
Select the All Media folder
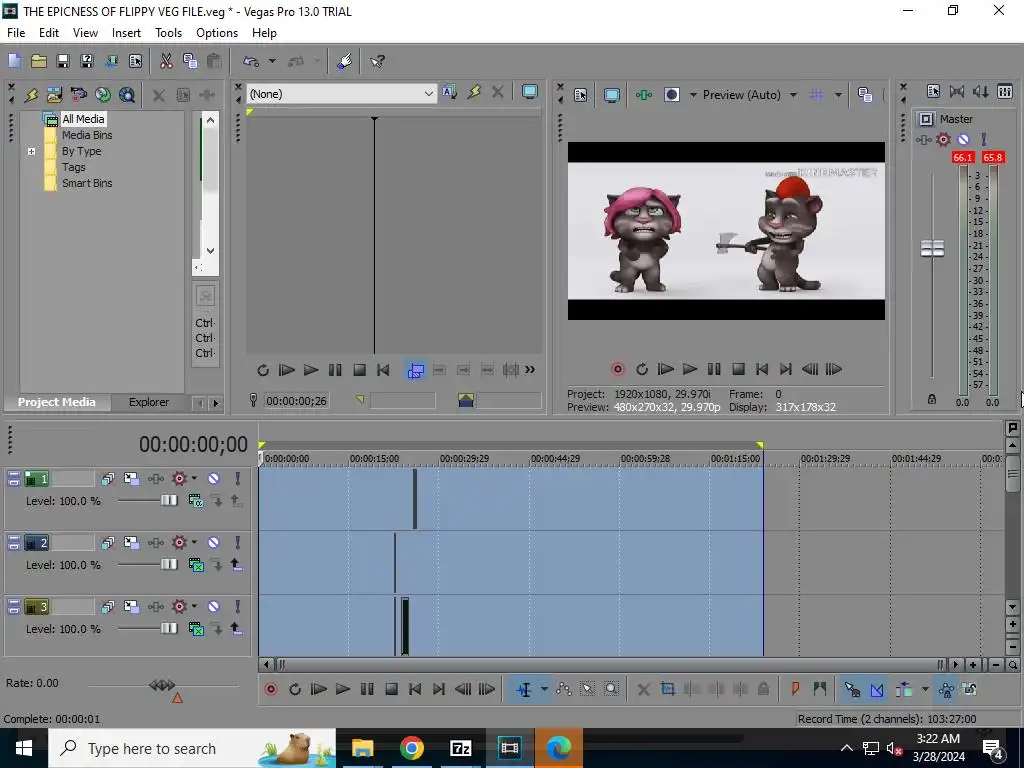click(82, 119)
